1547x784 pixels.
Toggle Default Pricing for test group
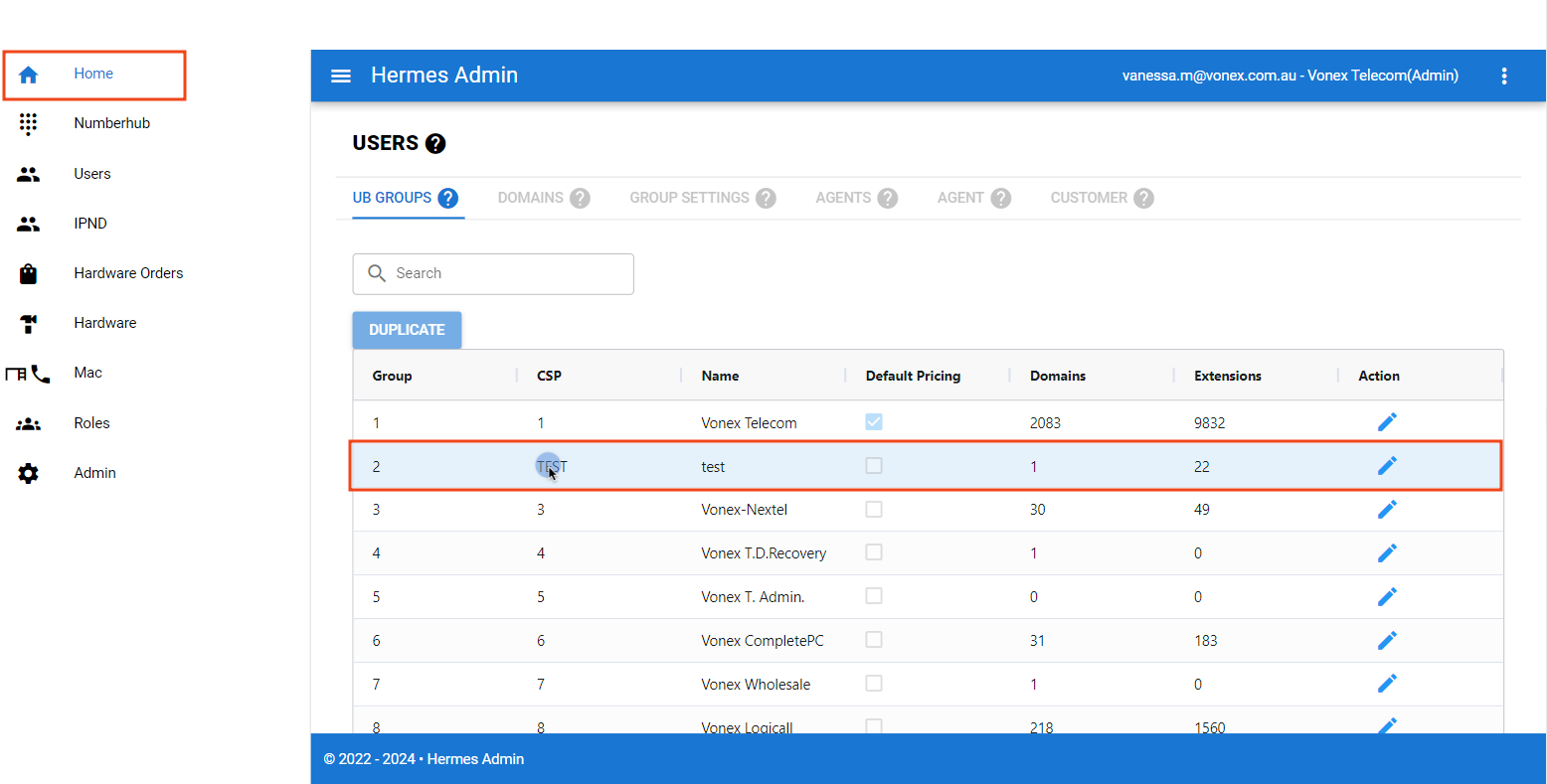(x=874, y=466)
